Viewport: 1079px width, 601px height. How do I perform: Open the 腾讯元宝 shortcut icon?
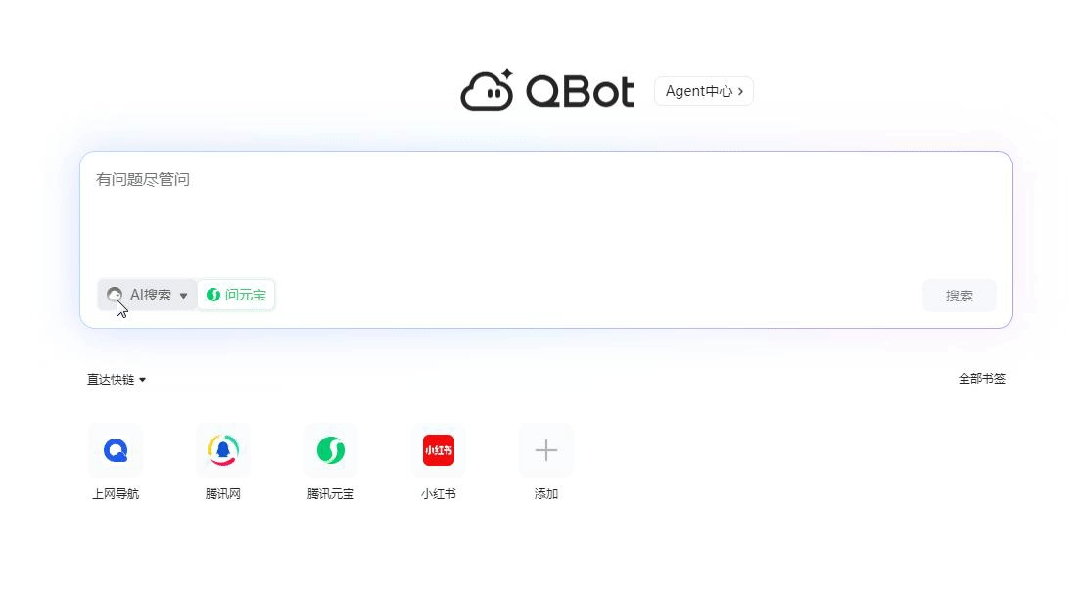[x=330, y=450]
